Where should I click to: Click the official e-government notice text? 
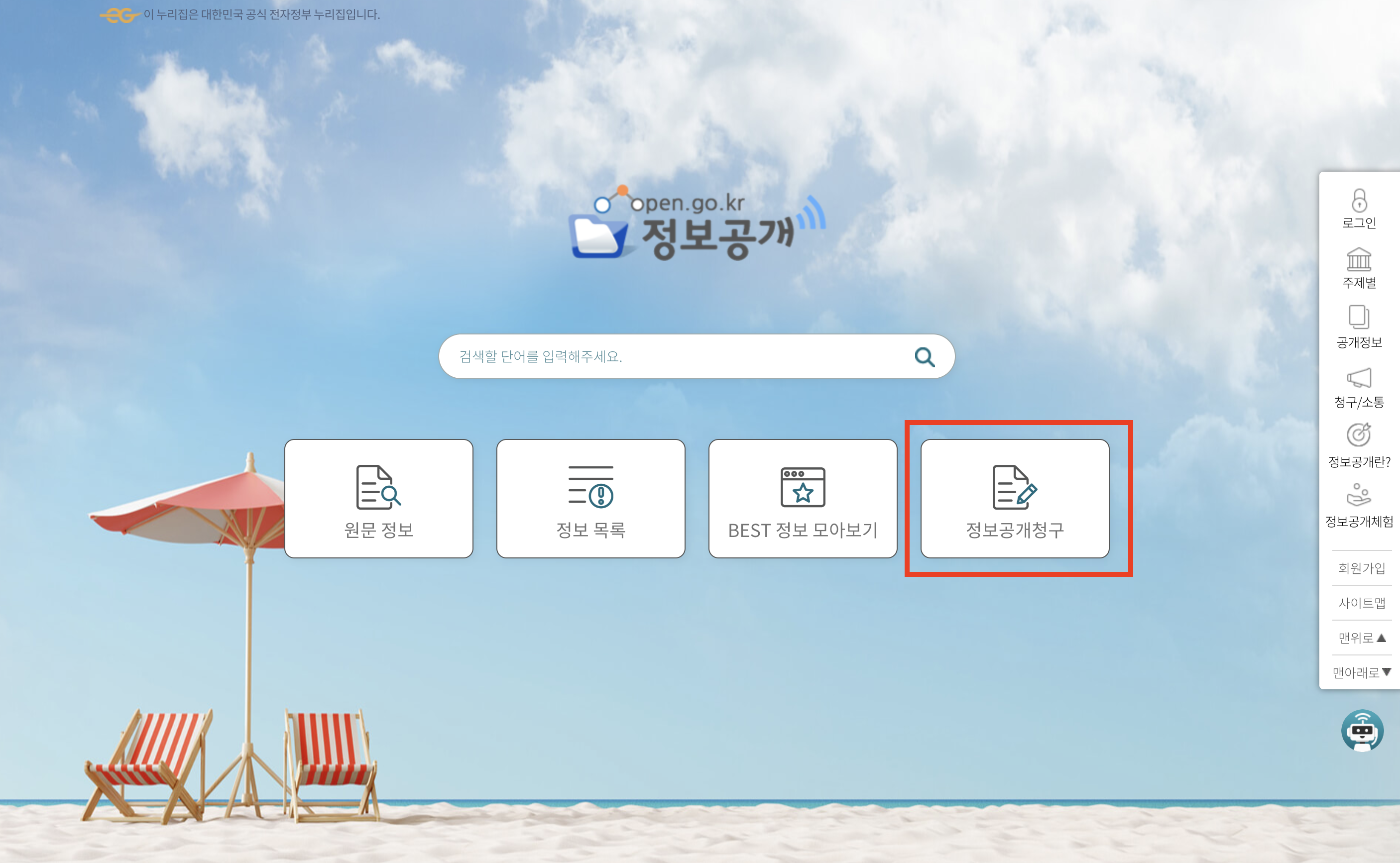click(261, 15)
